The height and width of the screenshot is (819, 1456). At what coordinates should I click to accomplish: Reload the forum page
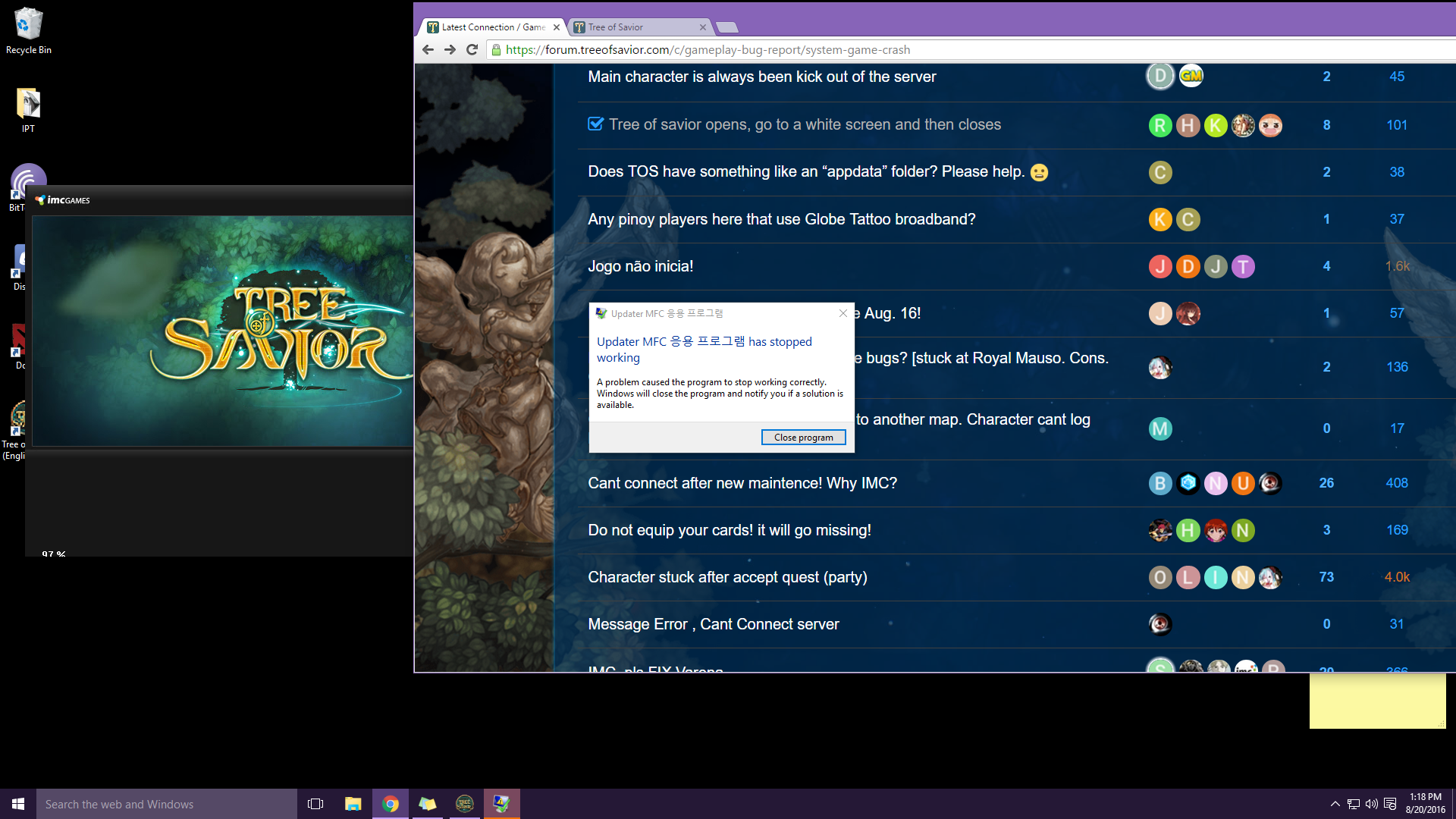tap(472, 50)
